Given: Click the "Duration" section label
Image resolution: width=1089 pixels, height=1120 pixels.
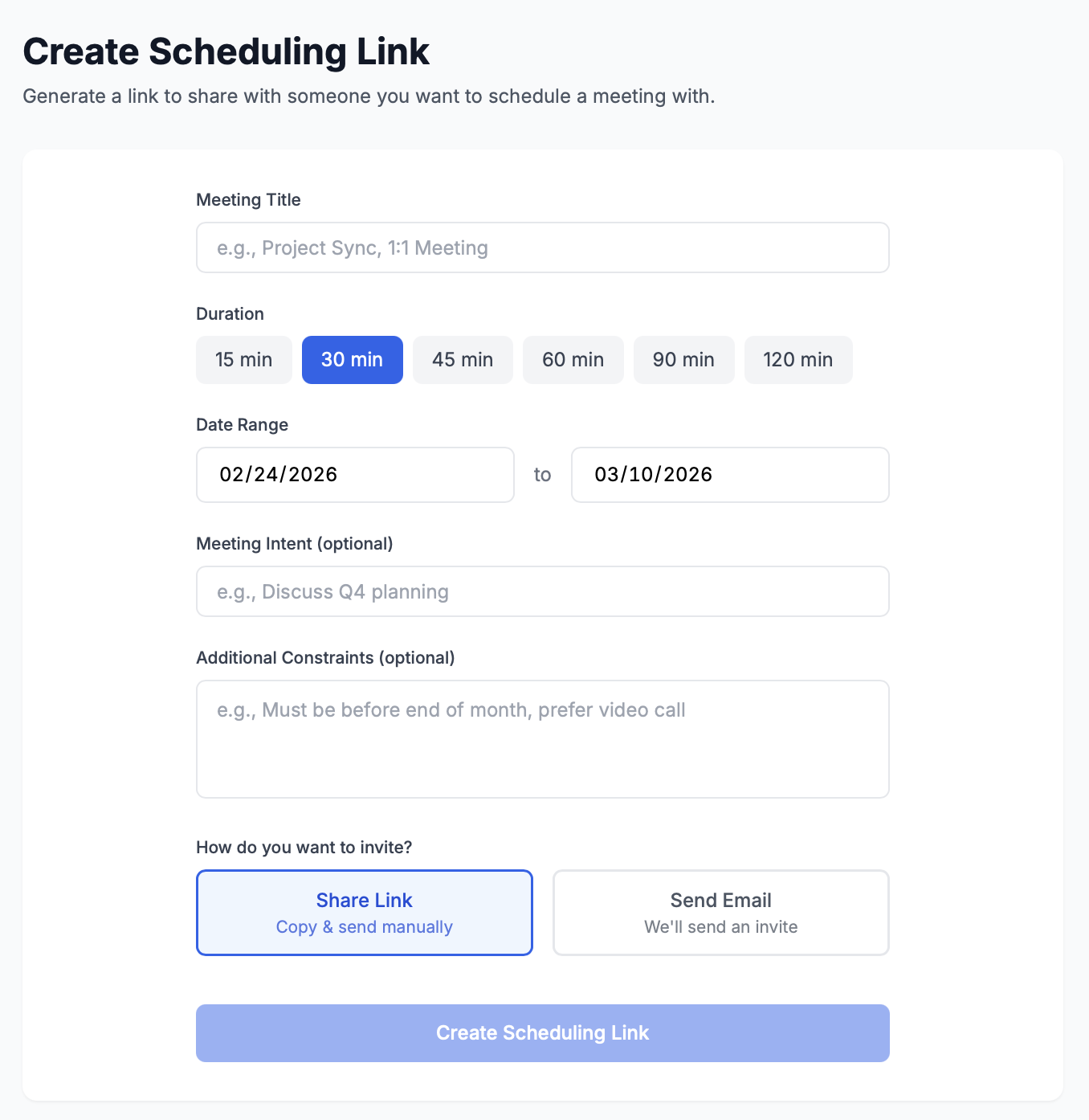Looking at the screenshot, I should tap(230, 314).
